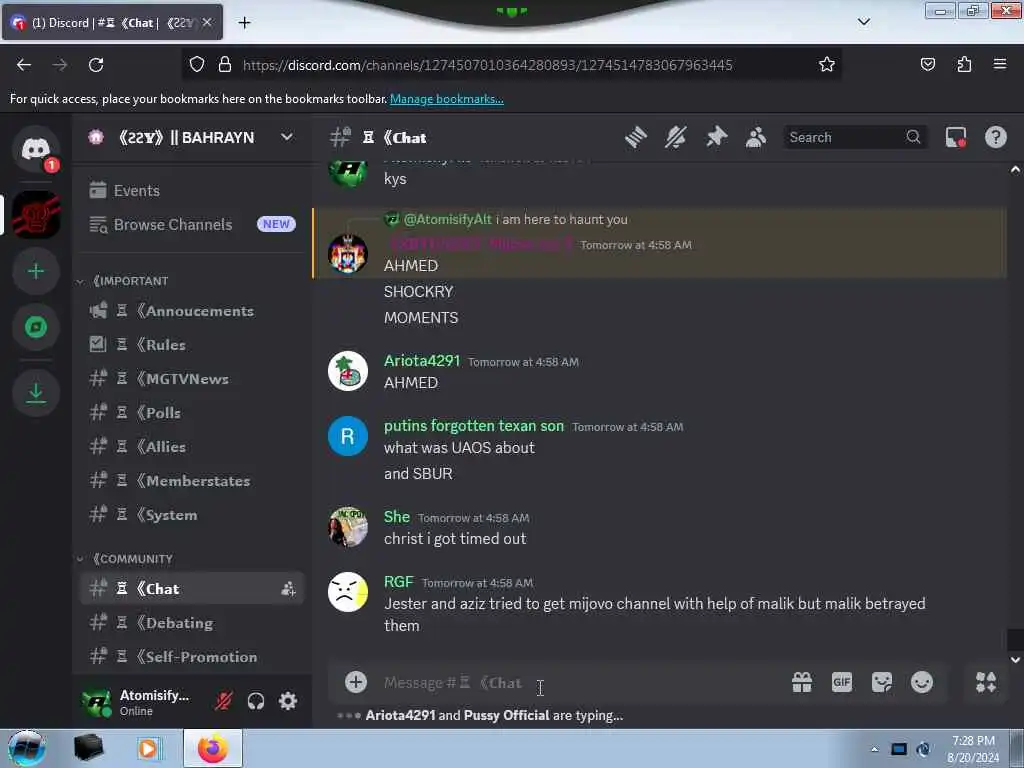1024x768 pixels.
Task: Click Firefox back arrow
Action: point(24,65)
